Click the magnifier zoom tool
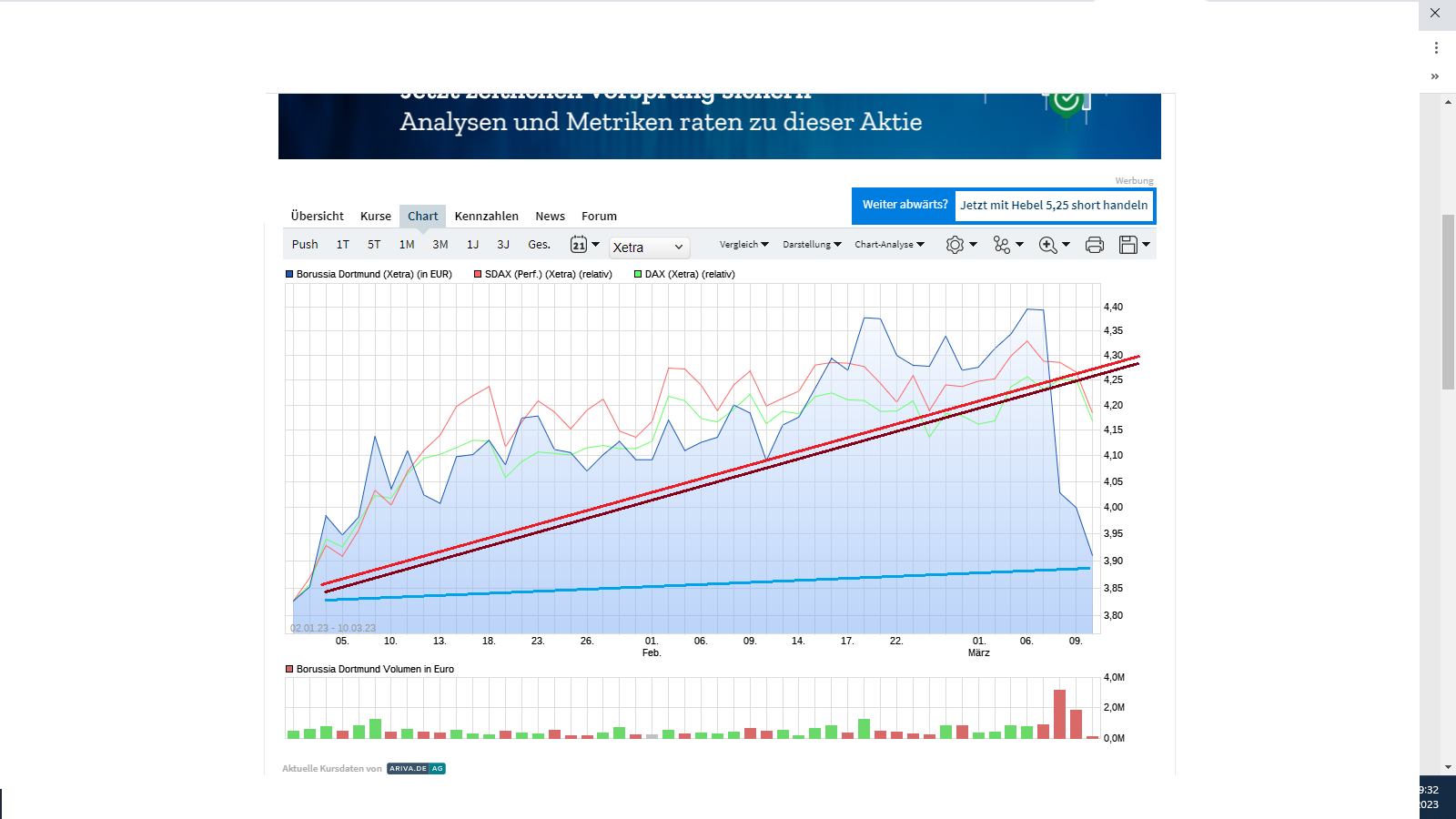Image resolution: width=1456 pixels, height=819 pixels. pyautogui.click(x=1048, y=245)
